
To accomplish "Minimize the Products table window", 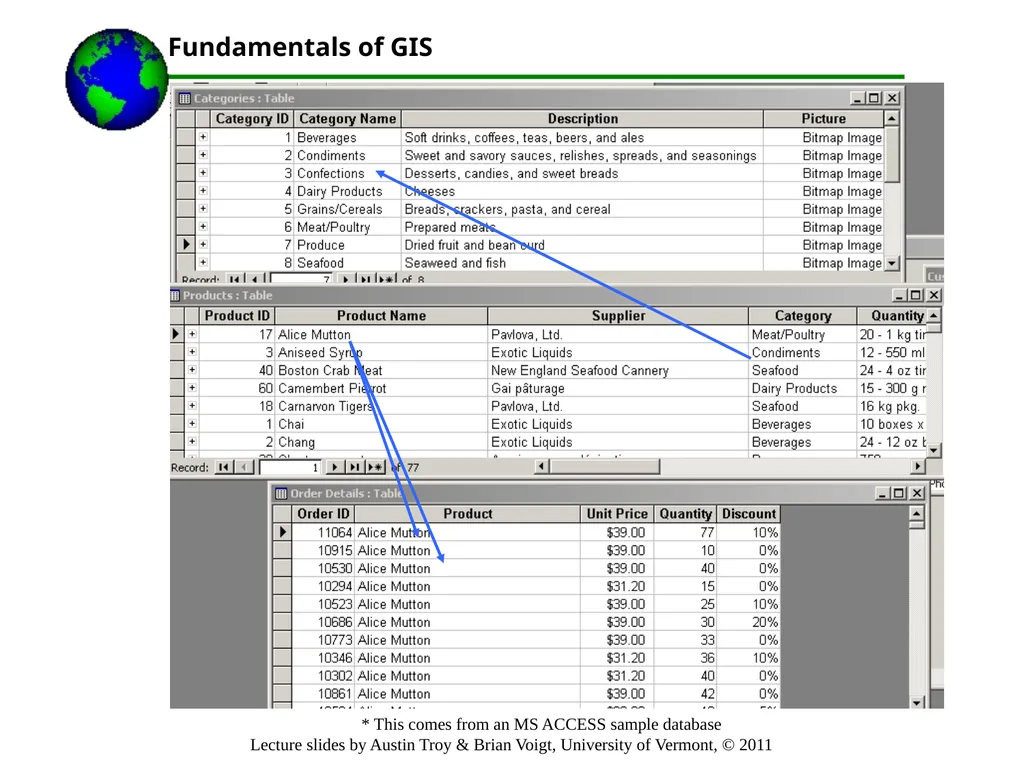I will click(x=901, y=295).
